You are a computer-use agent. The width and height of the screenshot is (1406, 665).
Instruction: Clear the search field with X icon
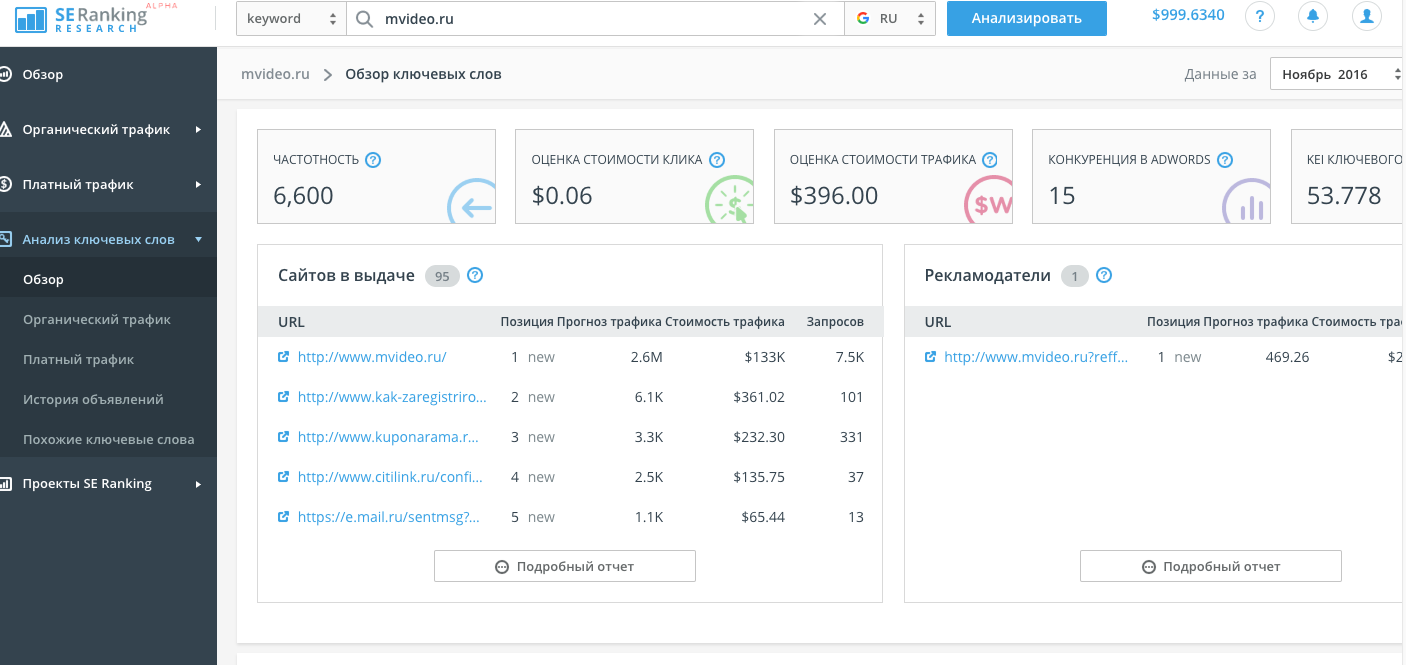coord(820,19)
